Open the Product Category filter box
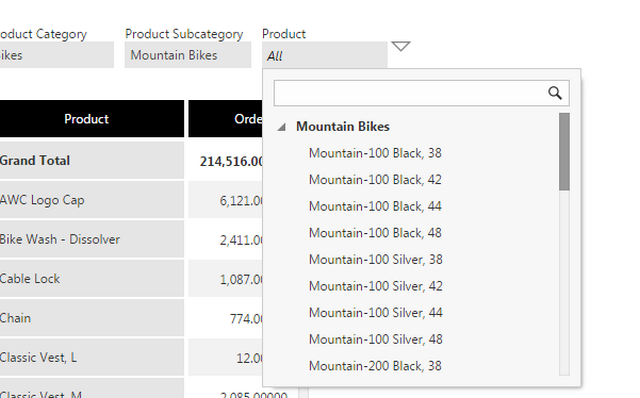This screenshot has width=640, height=398. click(x=56, y=55)
